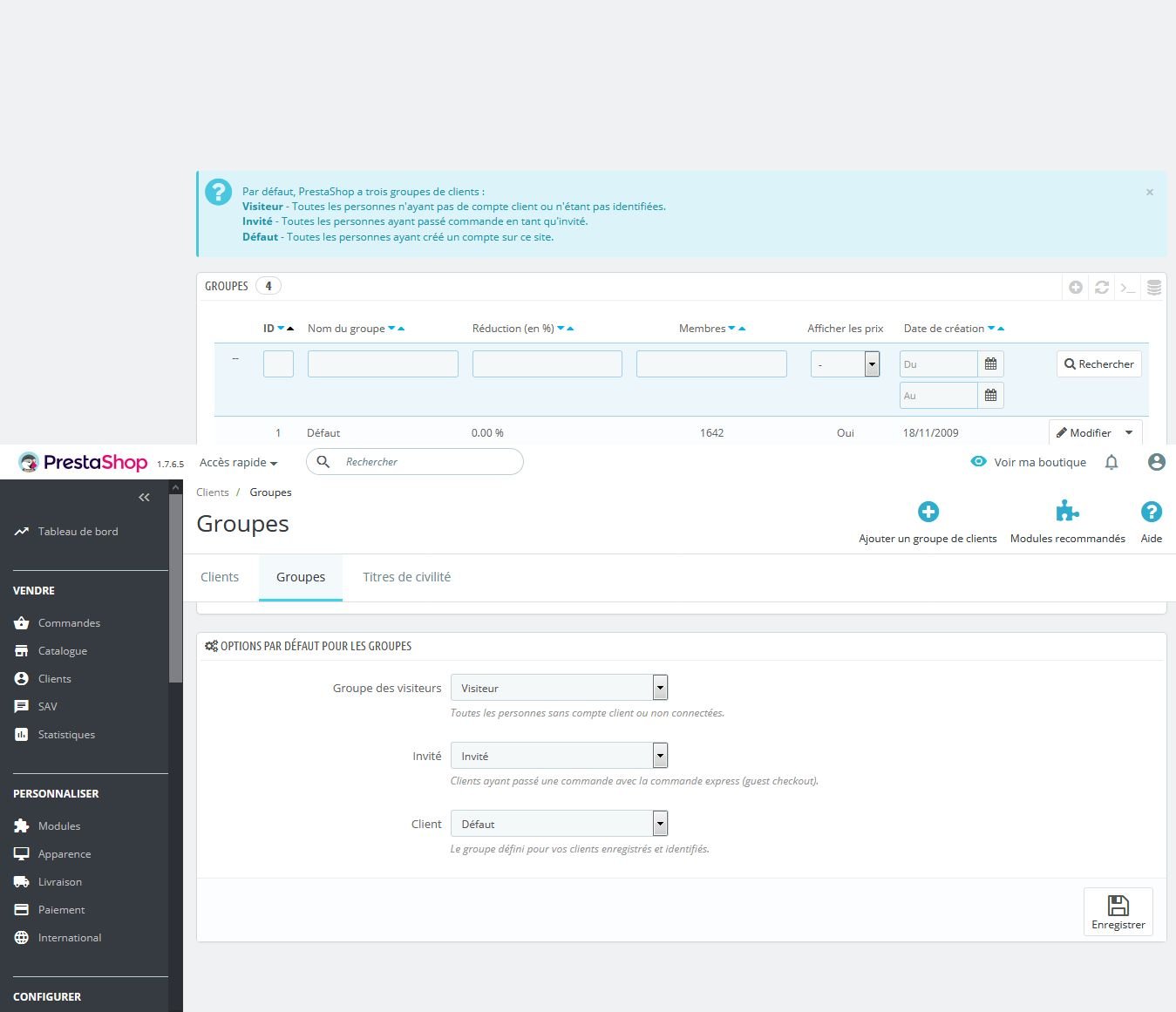This screenshot has width=1176, height=1012.
Task: Click version number 1.7.6.5
Action: point(171,465)
